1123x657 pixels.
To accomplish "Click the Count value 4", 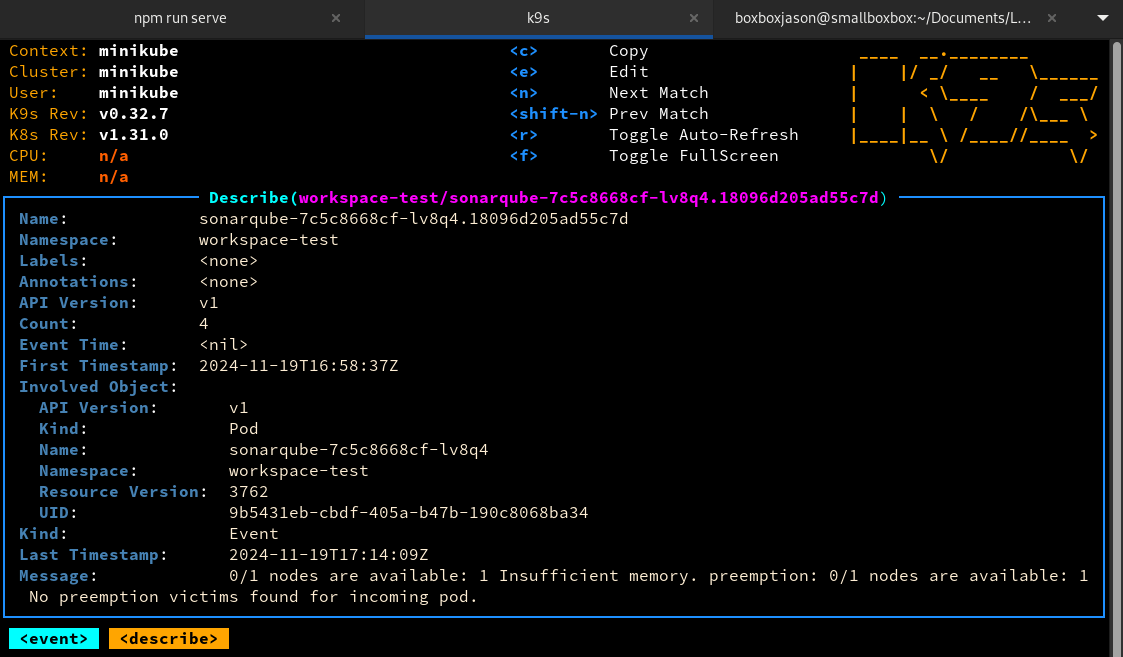I will pyautogui.click(x=203, y=323).
